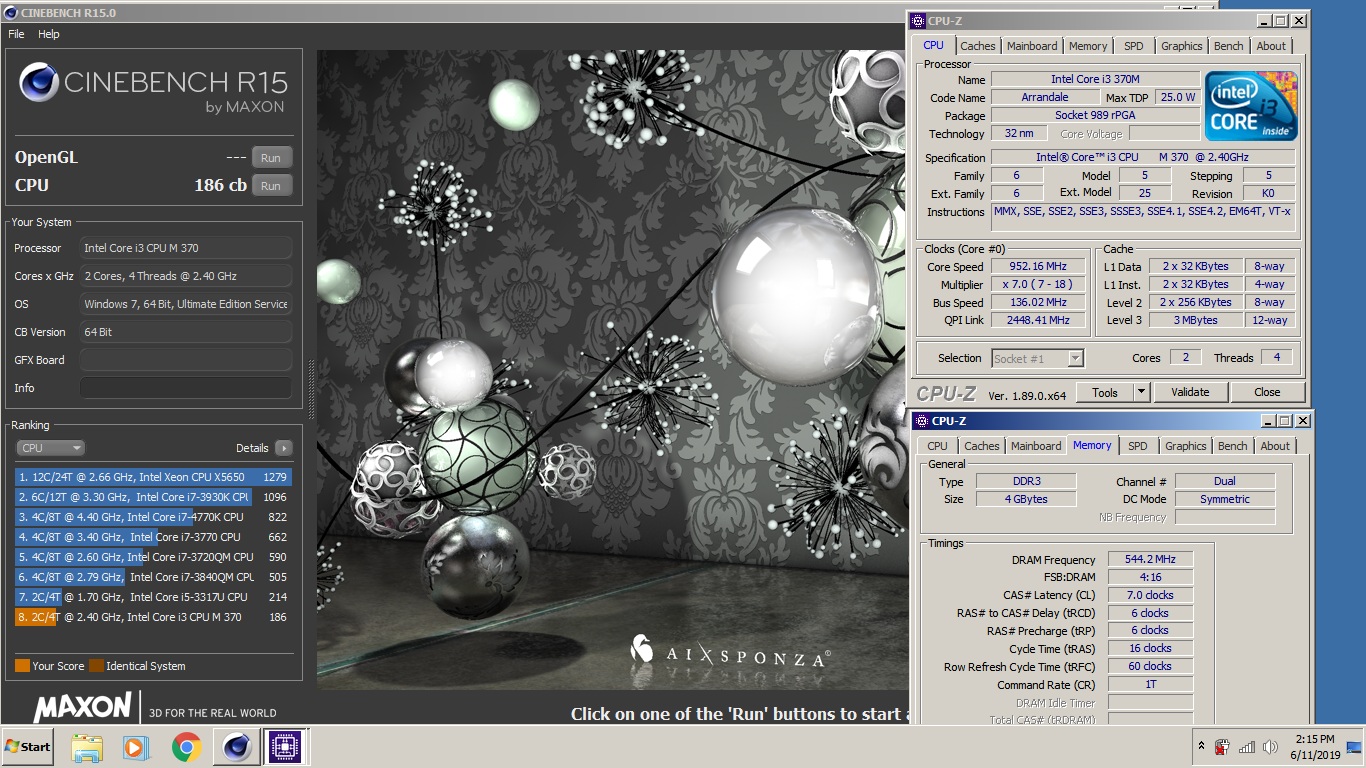Open Memory tab in top CPU-Z window
The image size is (1366, 768).
click(1088, 46)
